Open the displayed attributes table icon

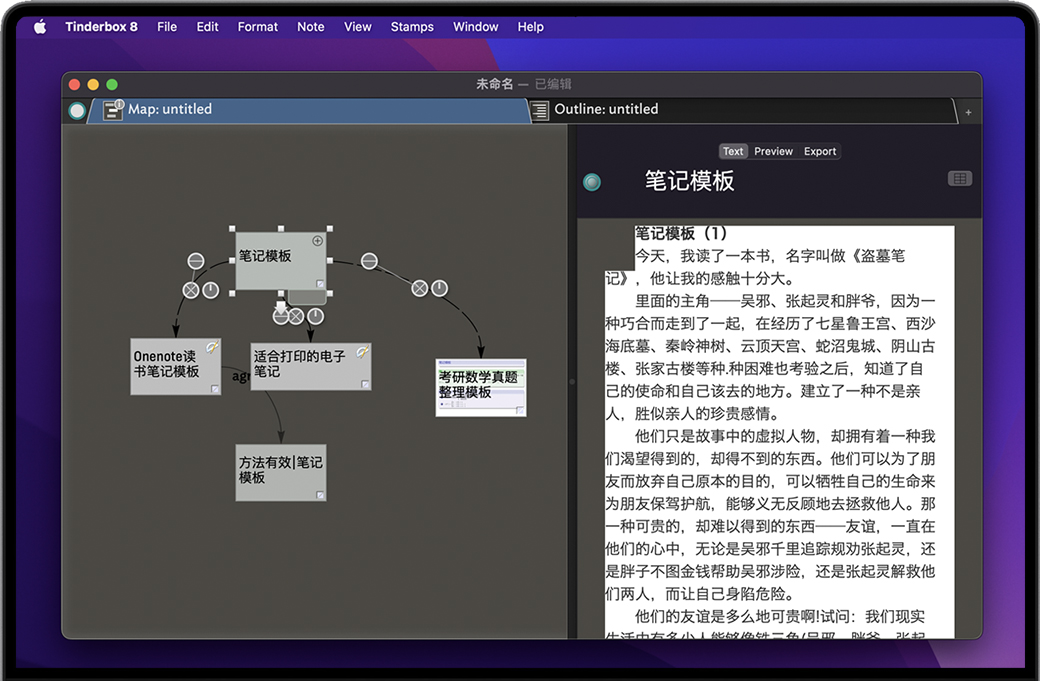[x=959, y=179]
